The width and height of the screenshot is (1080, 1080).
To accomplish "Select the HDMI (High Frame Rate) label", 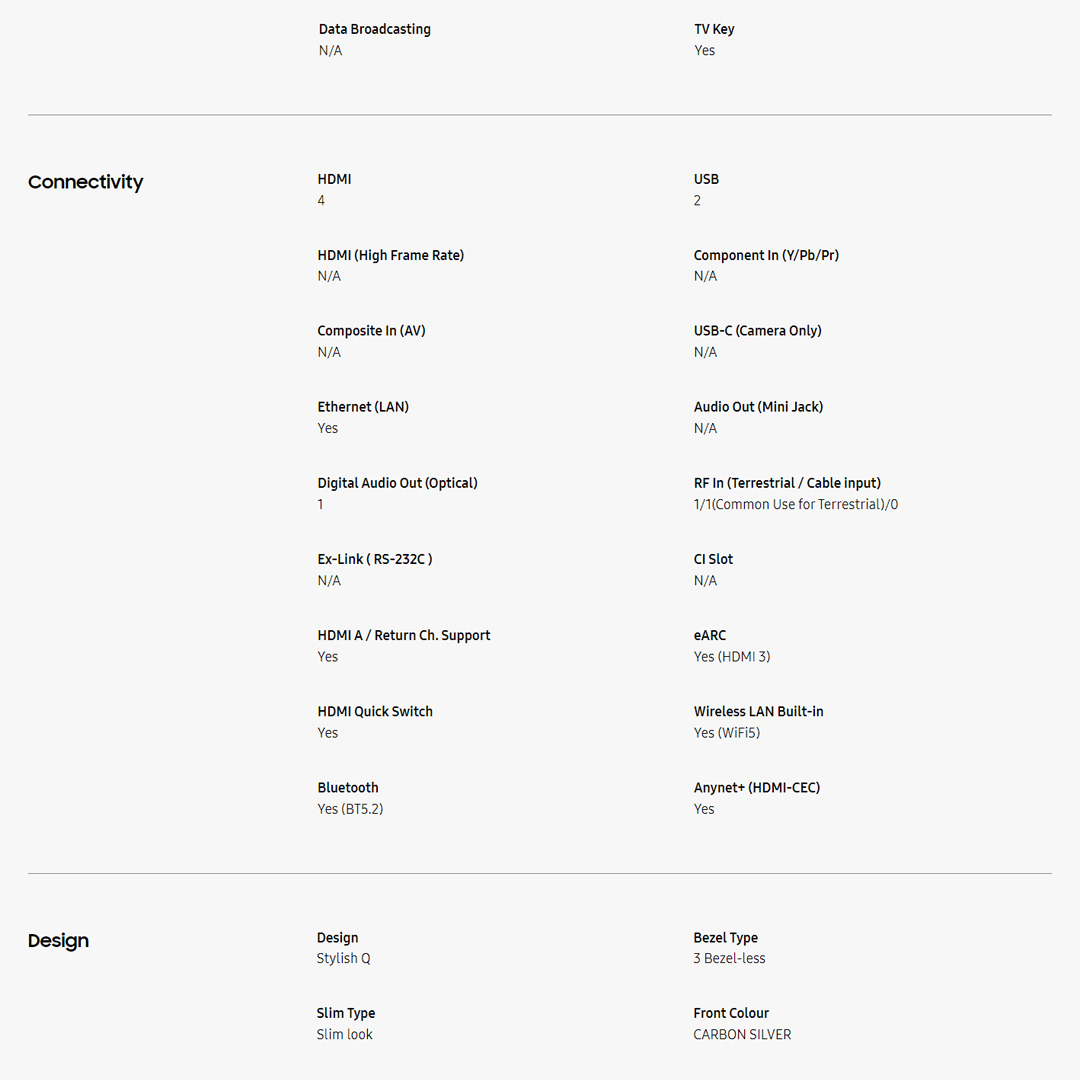I will tap(390, 255).
